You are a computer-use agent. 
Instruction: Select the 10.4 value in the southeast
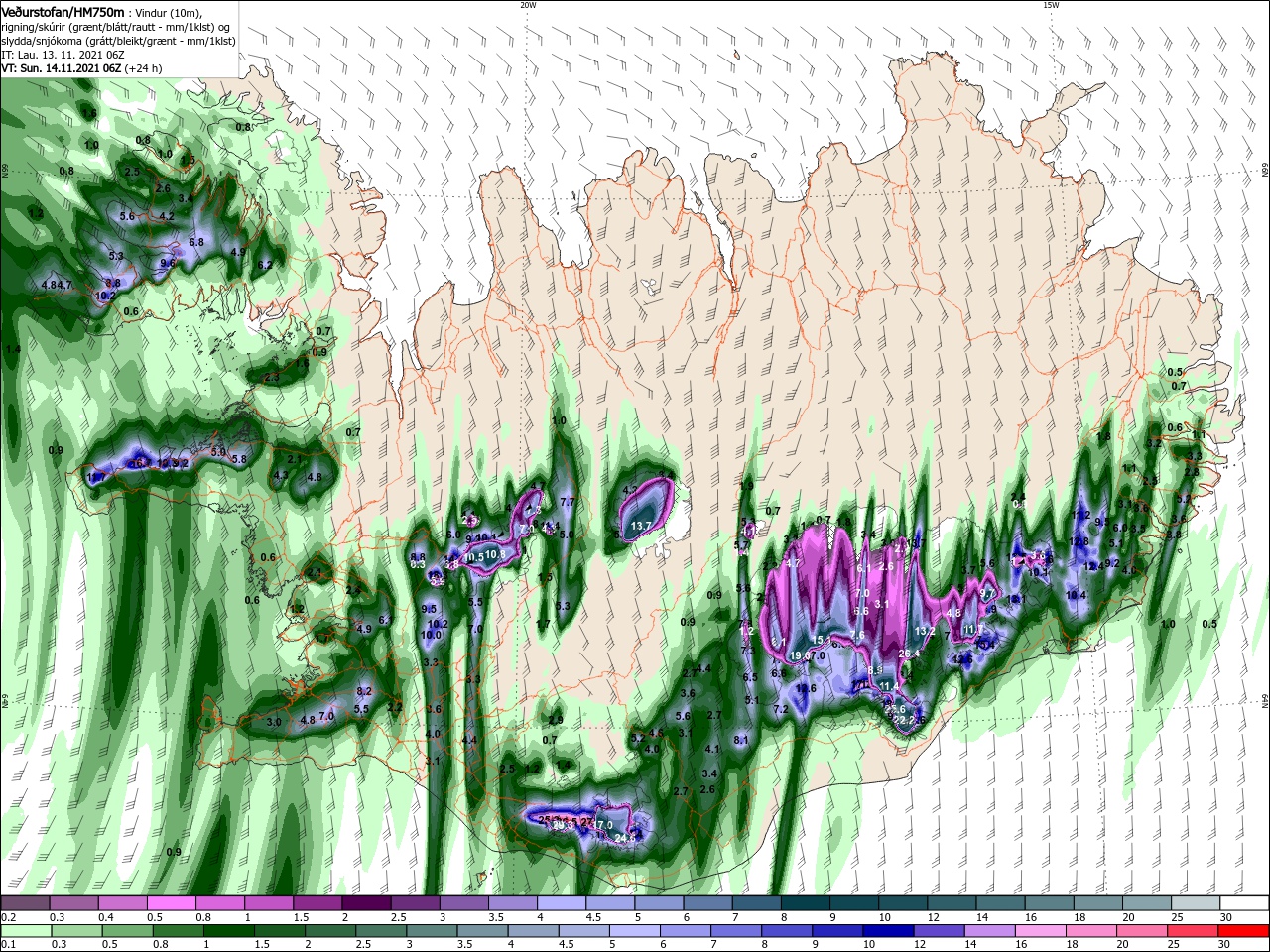(1076, 595)
